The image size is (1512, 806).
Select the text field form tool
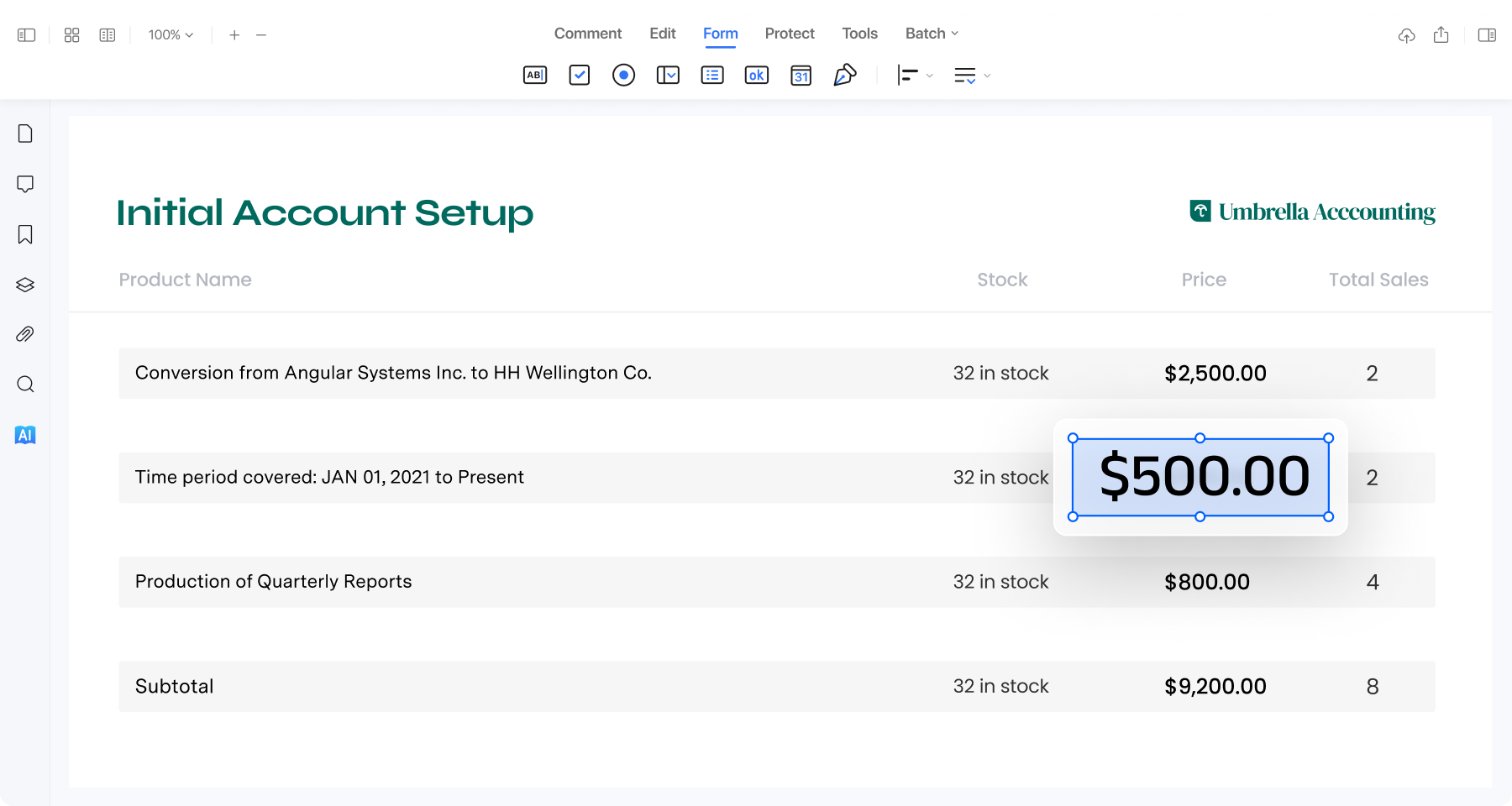[535, 76]
